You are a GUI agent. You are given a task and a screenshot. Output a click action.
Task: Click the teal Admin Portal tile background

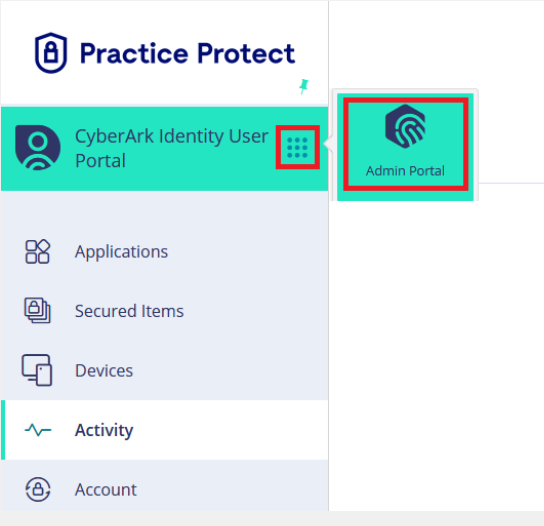(405, 147)
